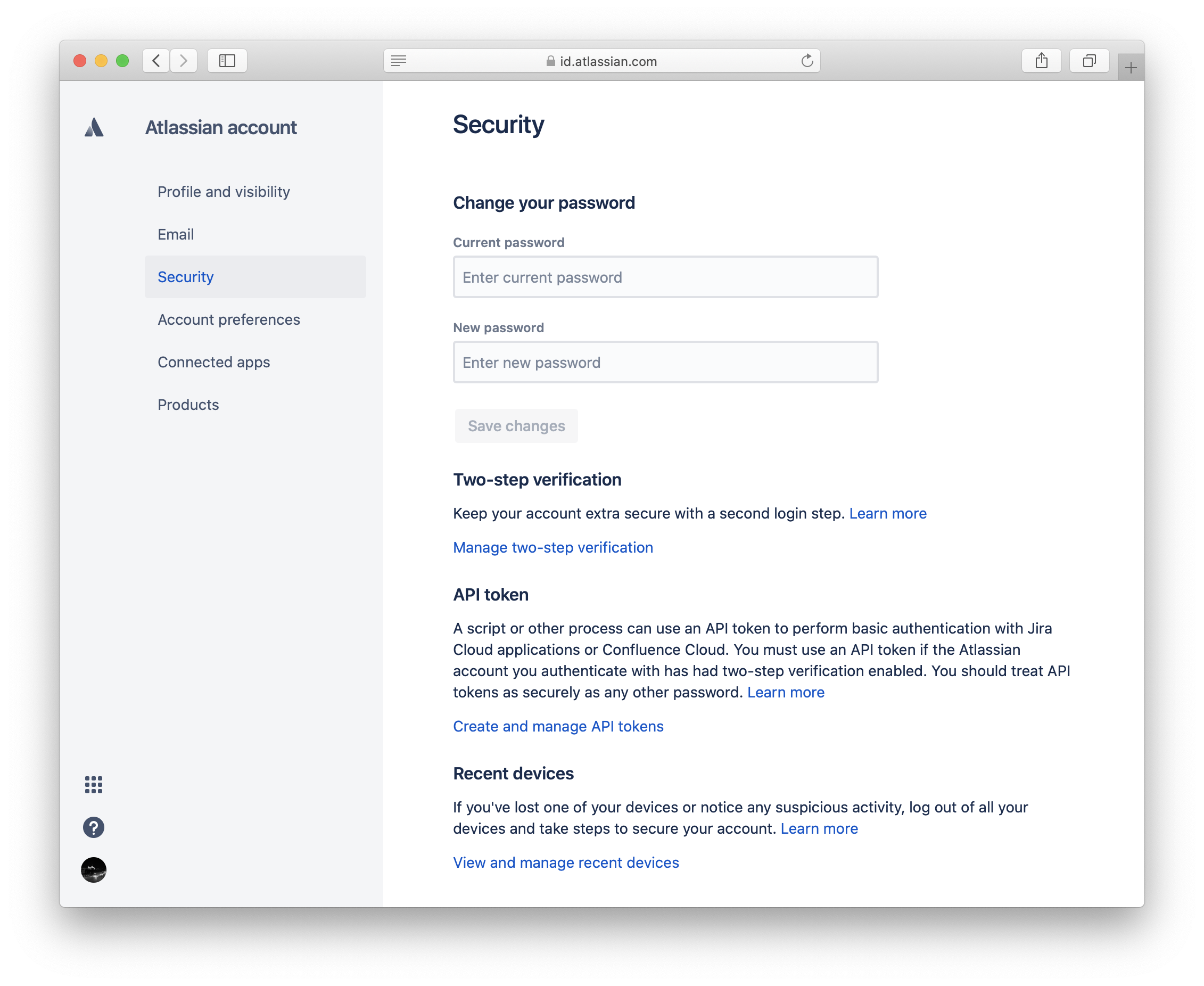Go to the Email section
Image resolution: width=1204 pixels, height=986 pixels.
point(176,235)
